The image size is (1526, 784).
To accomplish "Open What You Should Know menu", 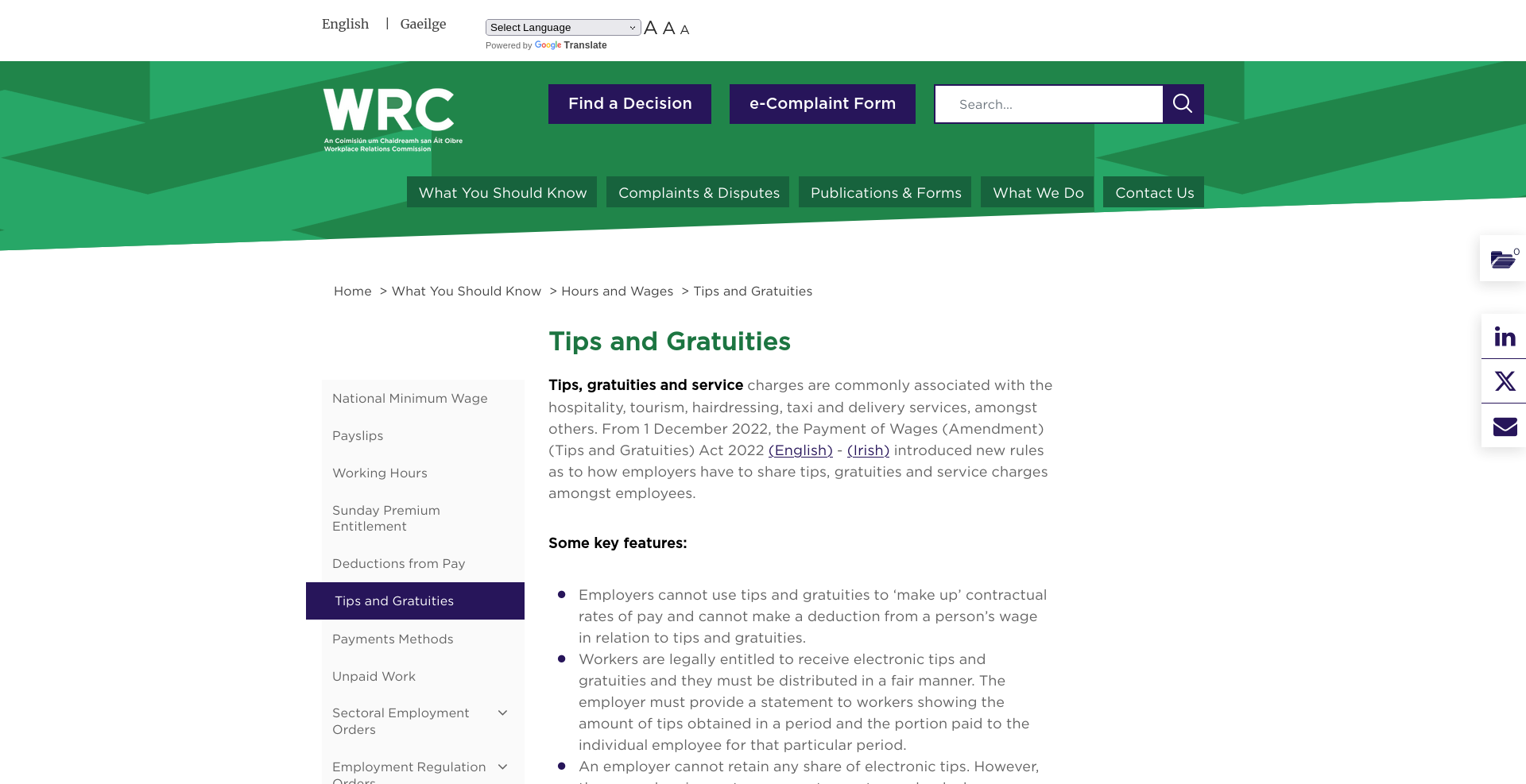I will tap(502, 192).
